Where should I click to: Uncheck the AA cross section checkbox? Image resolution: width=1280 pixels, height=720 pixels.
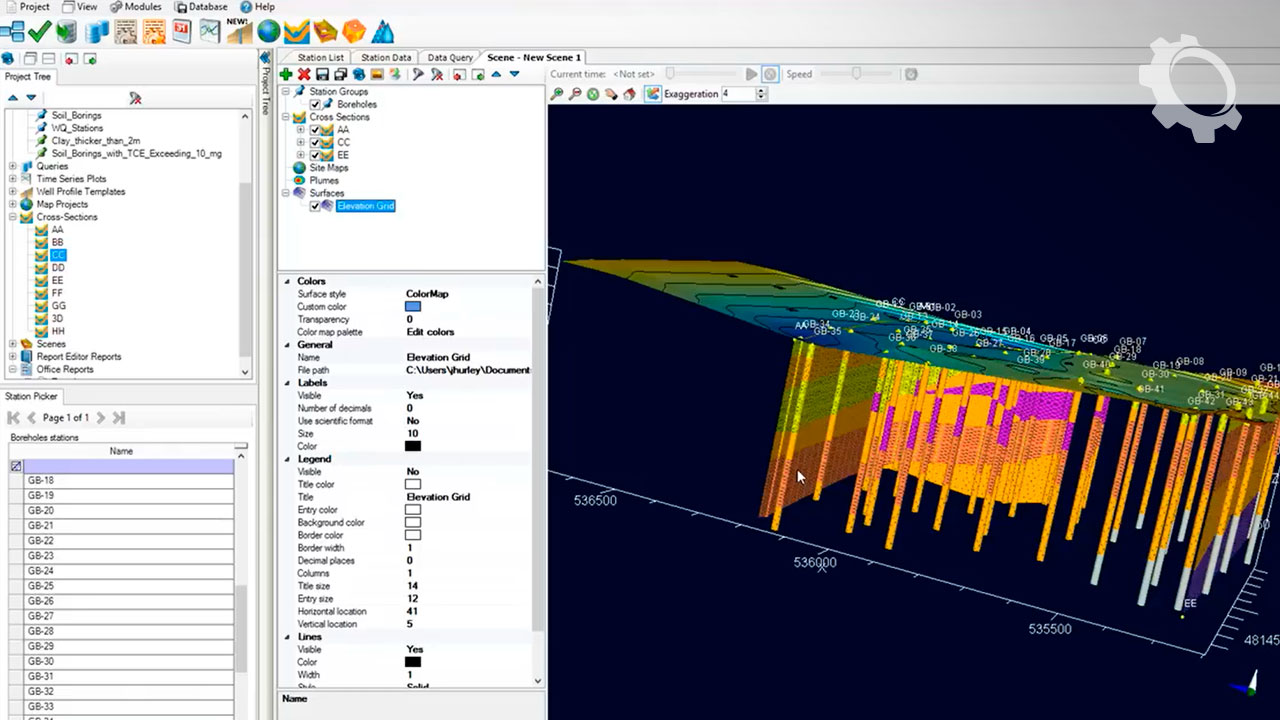(315, 130)
